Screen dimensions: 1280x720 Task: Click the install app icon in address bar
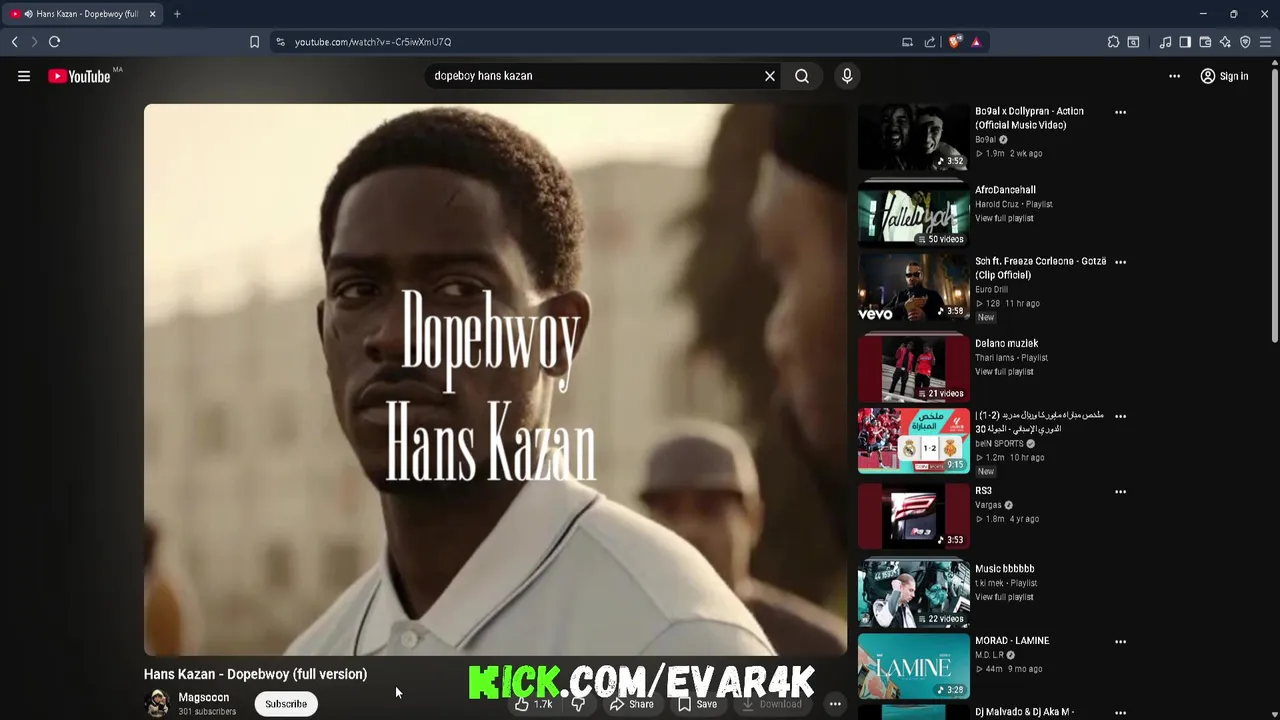point(907,42)
